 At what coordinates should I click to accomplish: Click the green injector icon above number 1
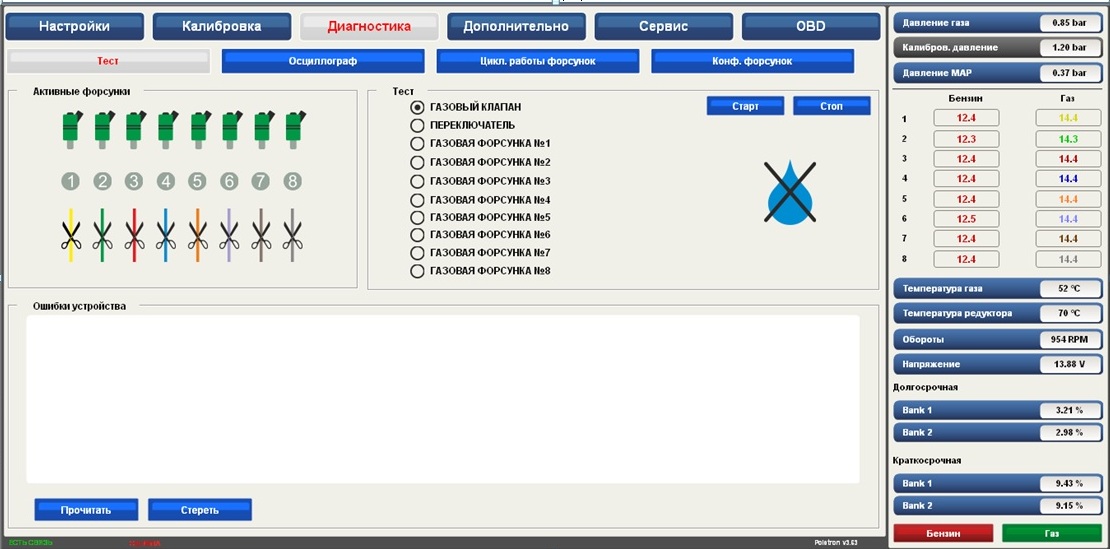coord(70,129)
